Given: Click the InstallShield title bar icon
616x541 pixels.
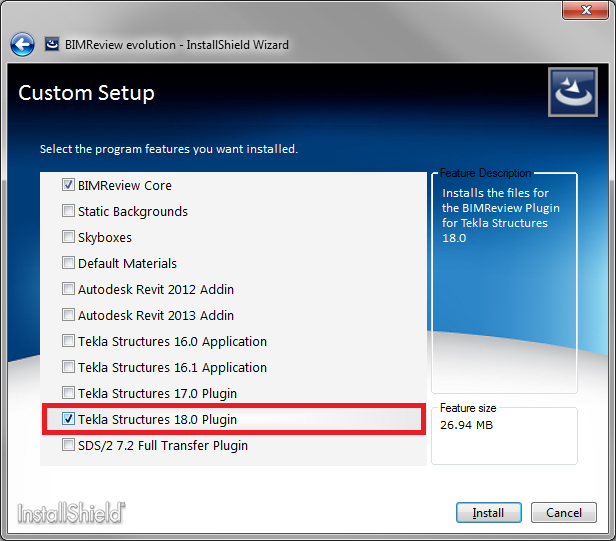Looking at the screenshot, I should tap(51, 44).
